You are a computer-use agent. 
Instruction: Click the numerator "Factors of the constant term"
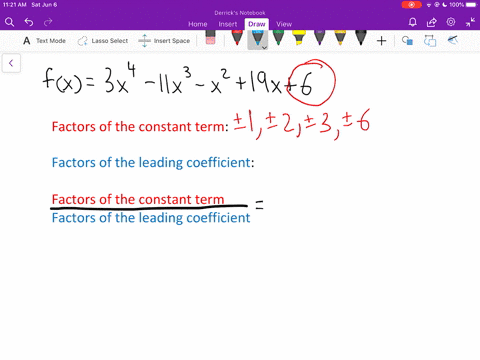pyautogui.click(x=138, y=199)
